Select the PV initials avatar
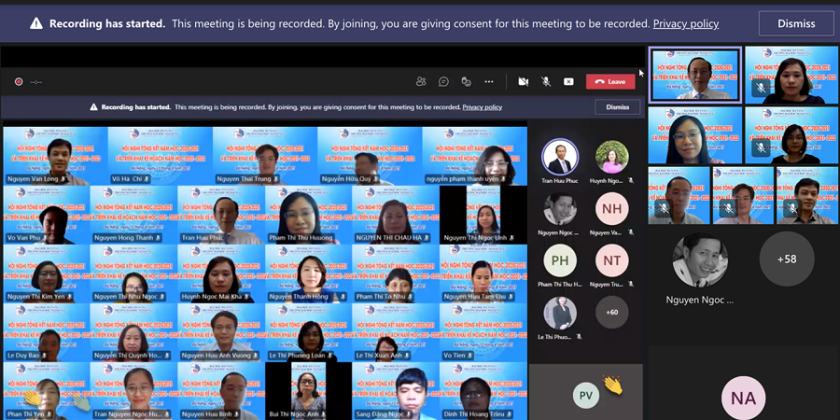 586,396
